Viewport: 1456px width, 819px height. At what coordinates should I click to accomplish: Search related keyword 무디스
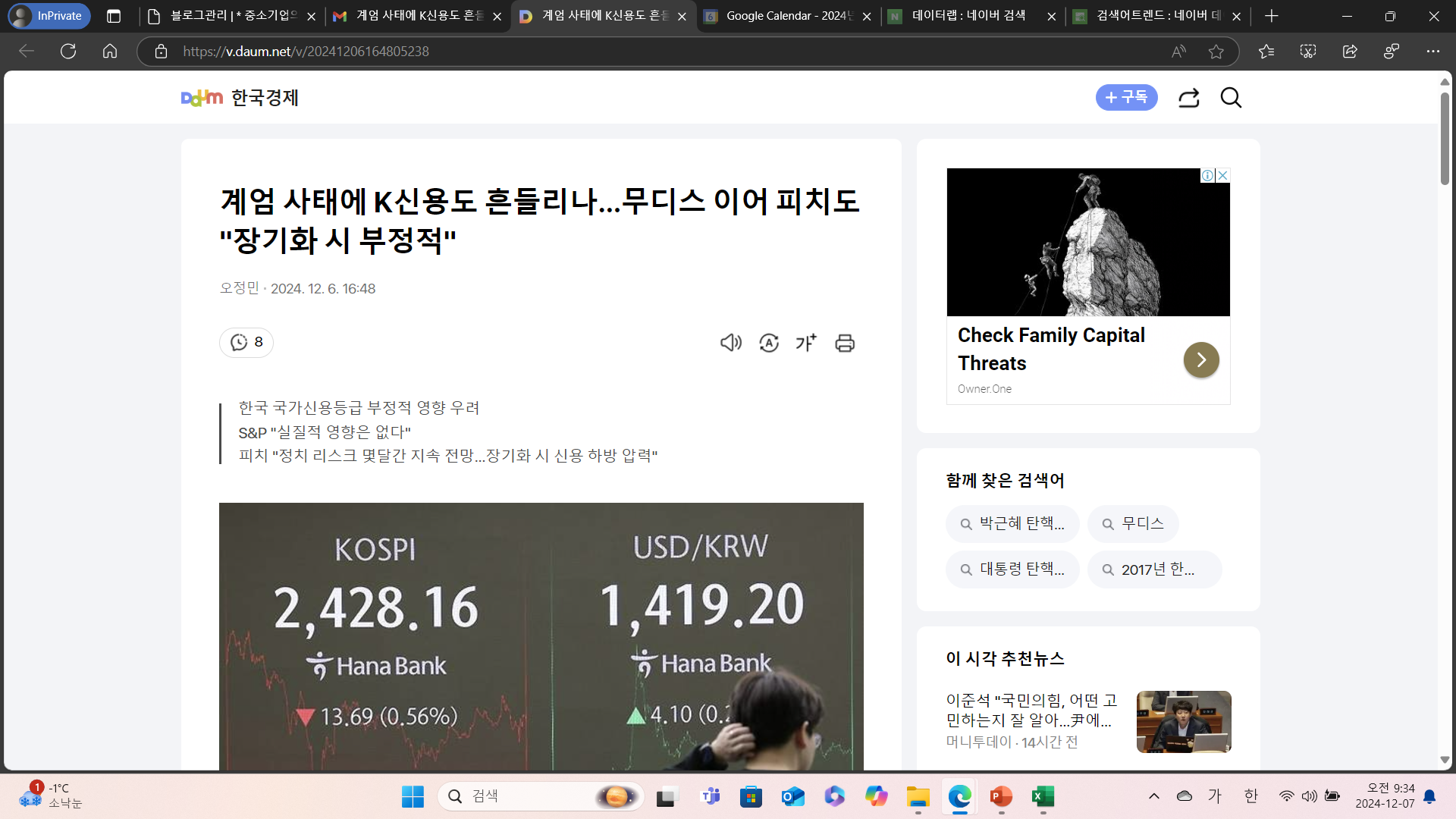click(1133, 524)
